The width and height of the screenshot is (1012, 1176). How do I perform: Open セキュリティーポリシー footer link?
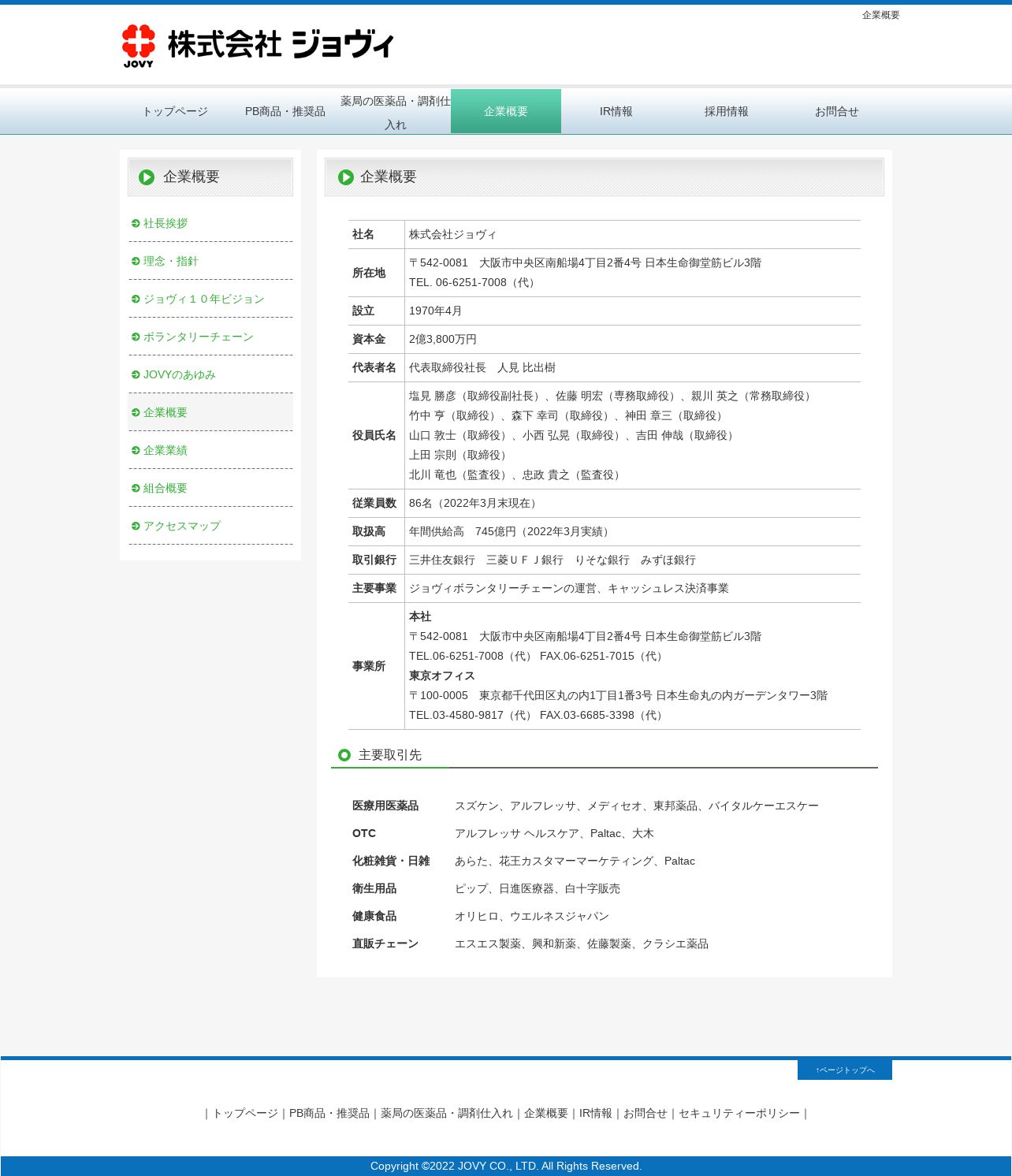point(739,1114)
